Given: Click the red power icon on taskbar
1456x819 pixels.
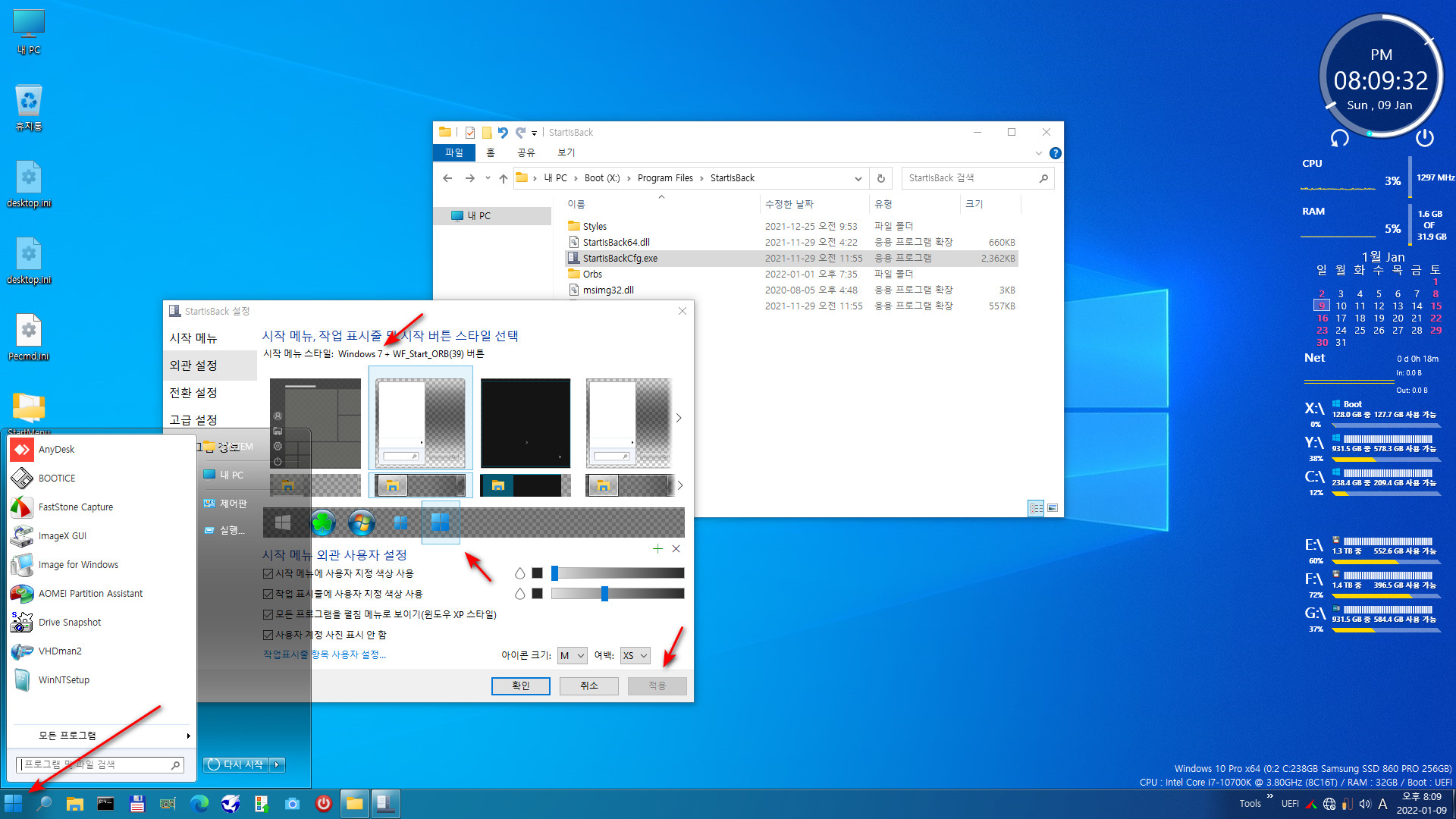Looking at the screenshot, I should (323, 803).
